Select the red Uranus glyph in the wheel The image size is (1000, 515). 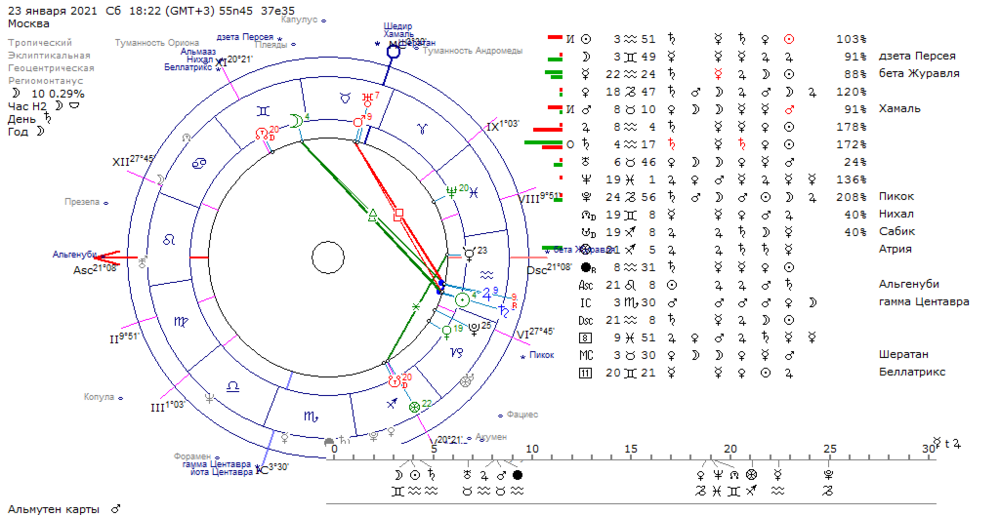click(x=367, y=98)
